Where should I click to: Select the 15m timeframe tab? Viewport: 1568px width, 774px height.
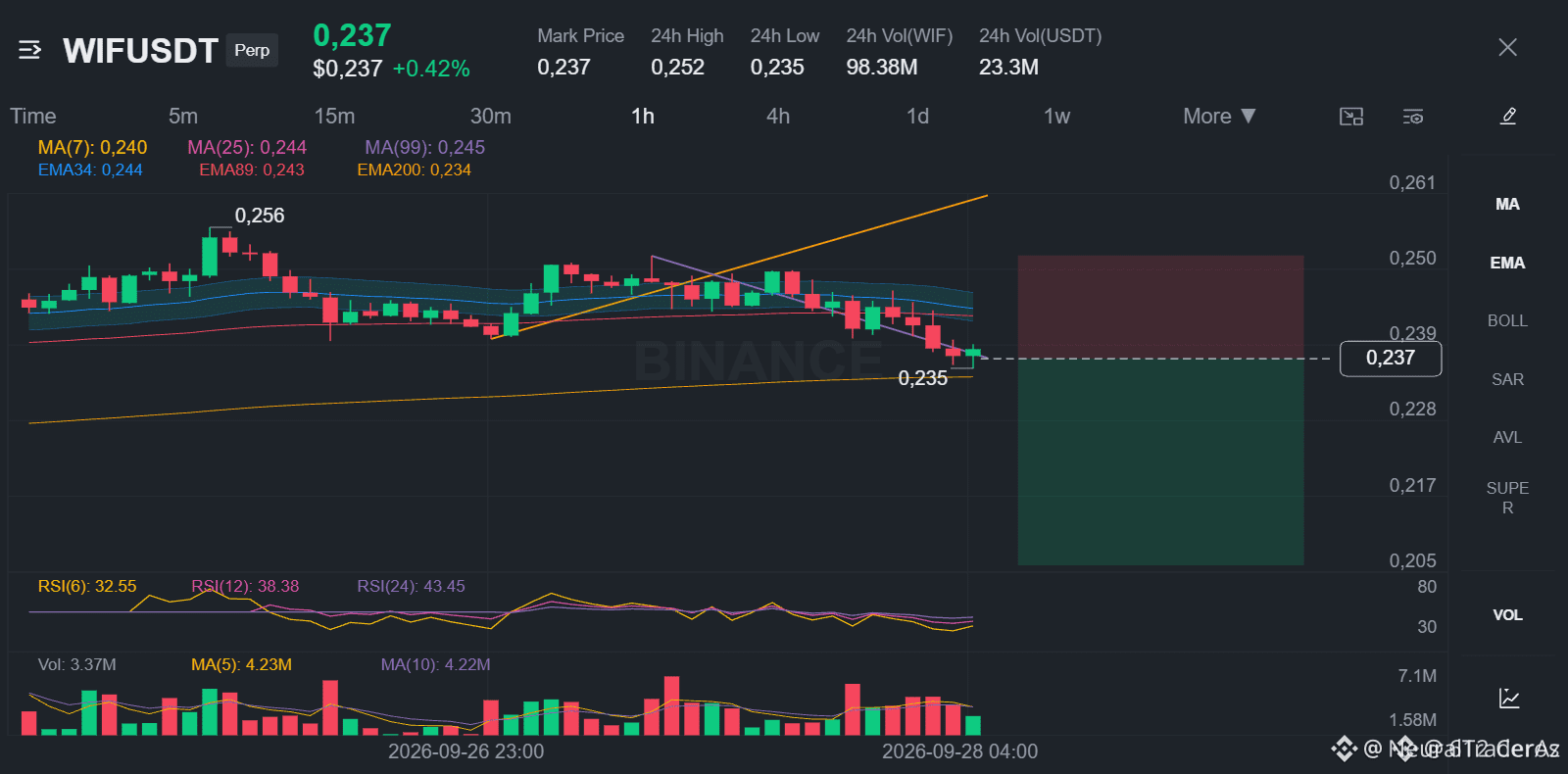click(x=334, y=116)
